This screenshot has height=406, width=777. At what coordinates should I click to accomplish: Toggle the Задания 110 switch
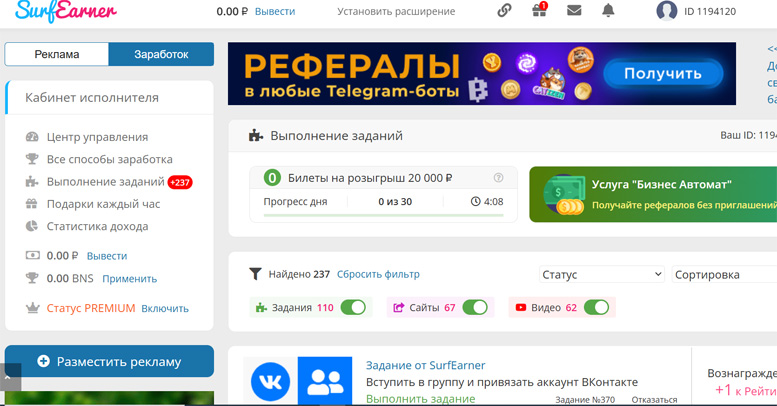coord(353,307)
